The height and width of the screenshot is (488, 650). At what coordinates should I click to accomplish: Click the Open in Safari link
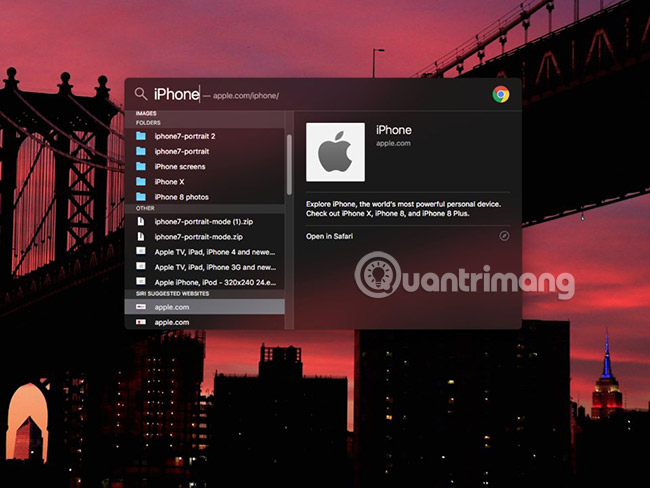[329, 236]
